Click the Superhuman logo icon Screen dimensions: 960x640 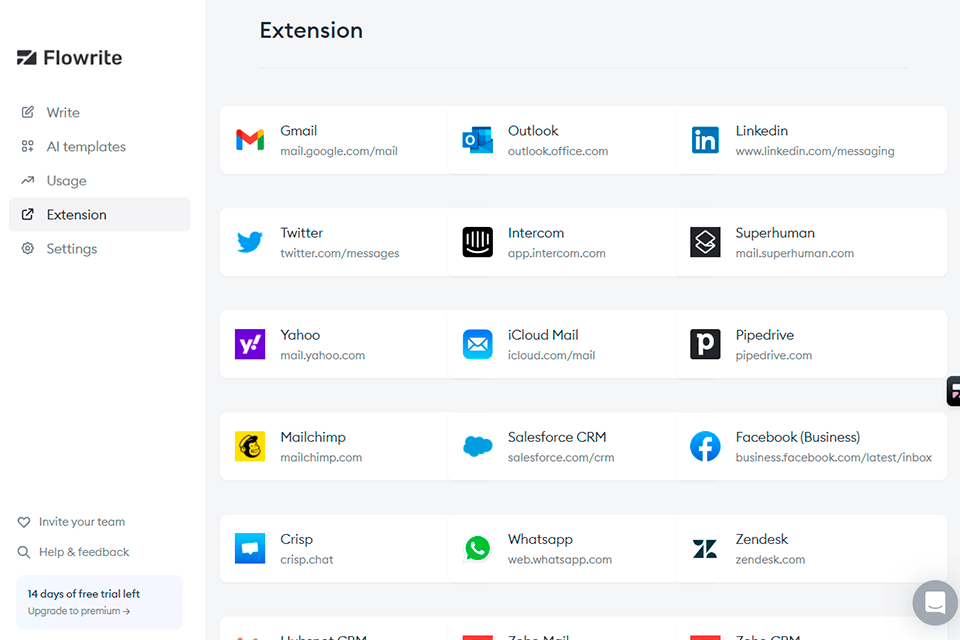pyautogui.click(x=705, y=242)
